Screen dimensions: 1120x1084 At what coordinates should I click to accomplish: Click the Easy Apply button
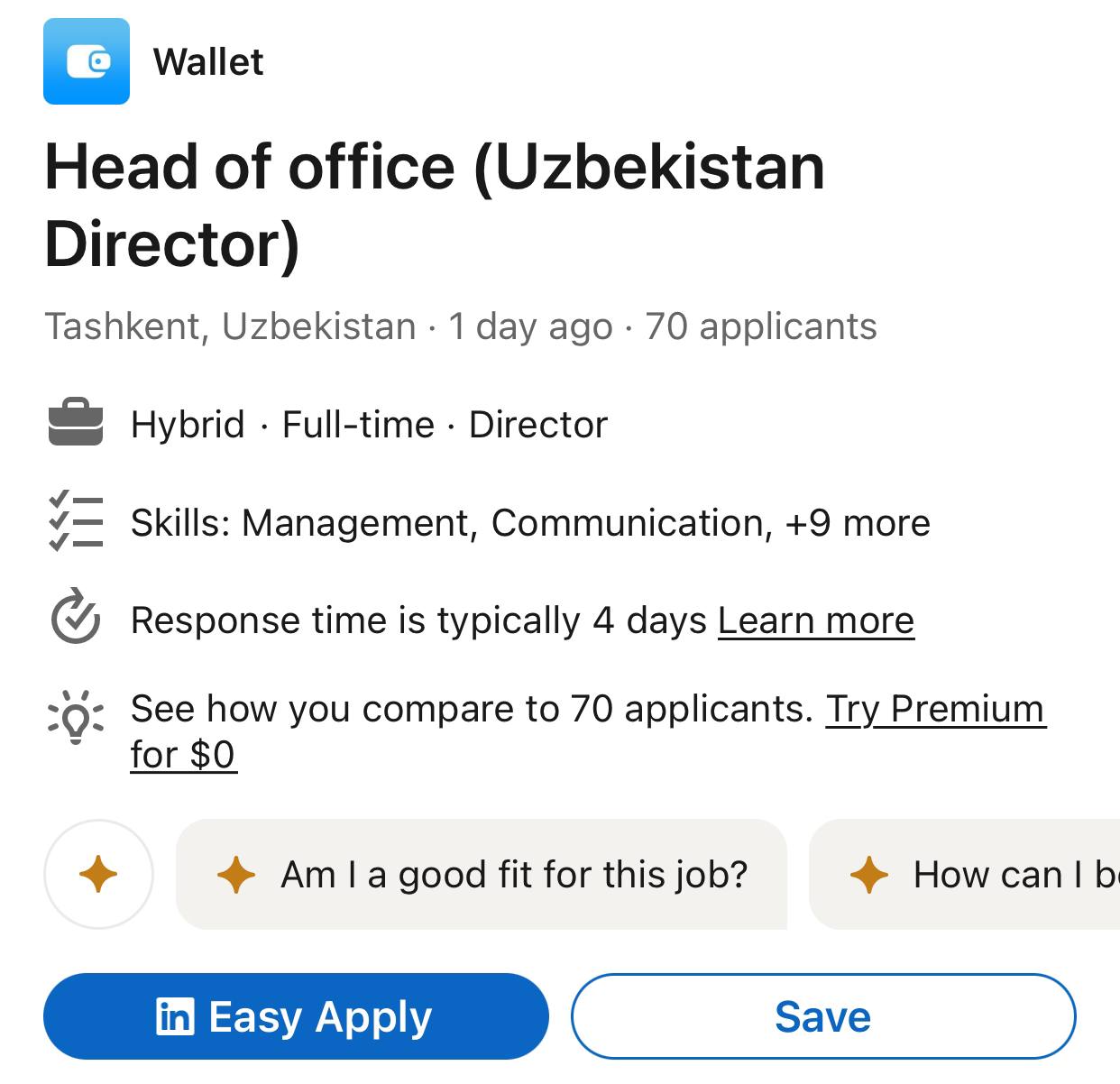pos(298,1015)
